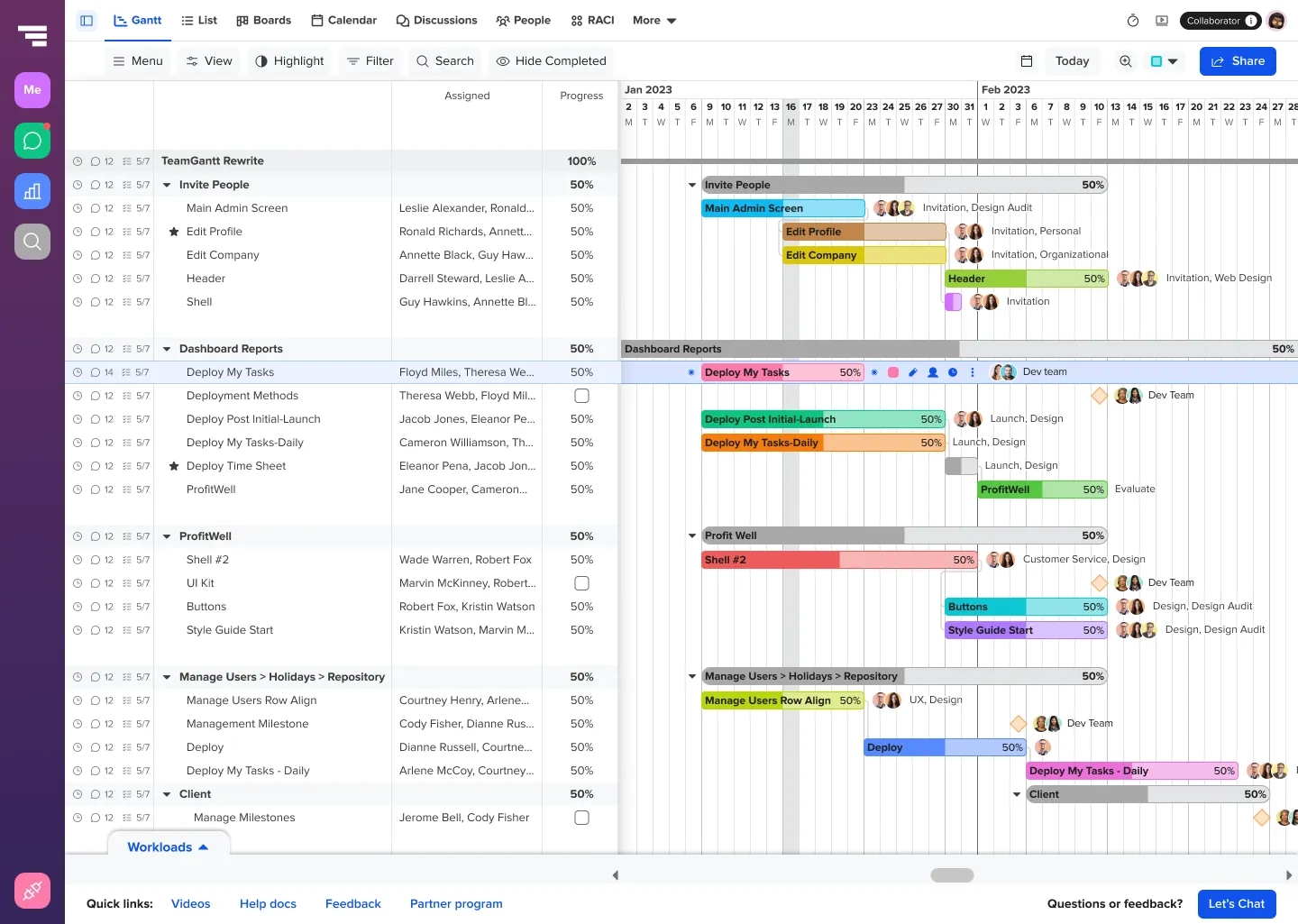The image size is (1298, 924).
Task: Collapse the Client group in the chart
Action: [1017, 794]
